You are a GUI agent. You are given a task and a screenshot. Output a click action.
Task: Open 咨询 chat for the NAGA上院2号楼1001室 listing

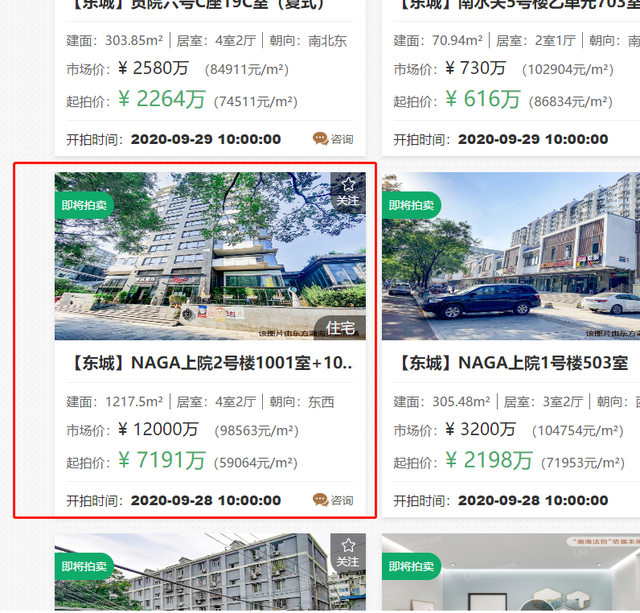tap(333, 500)
